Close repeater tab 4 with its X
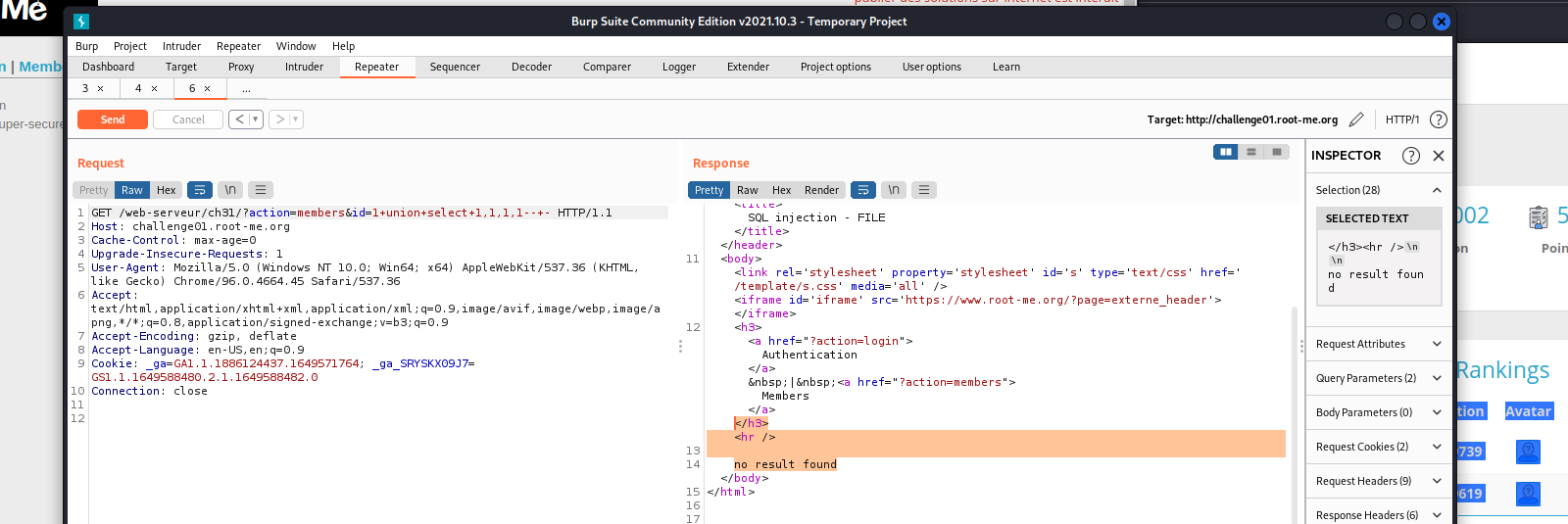Screen dimensions: 1568x524 (154, 88)
